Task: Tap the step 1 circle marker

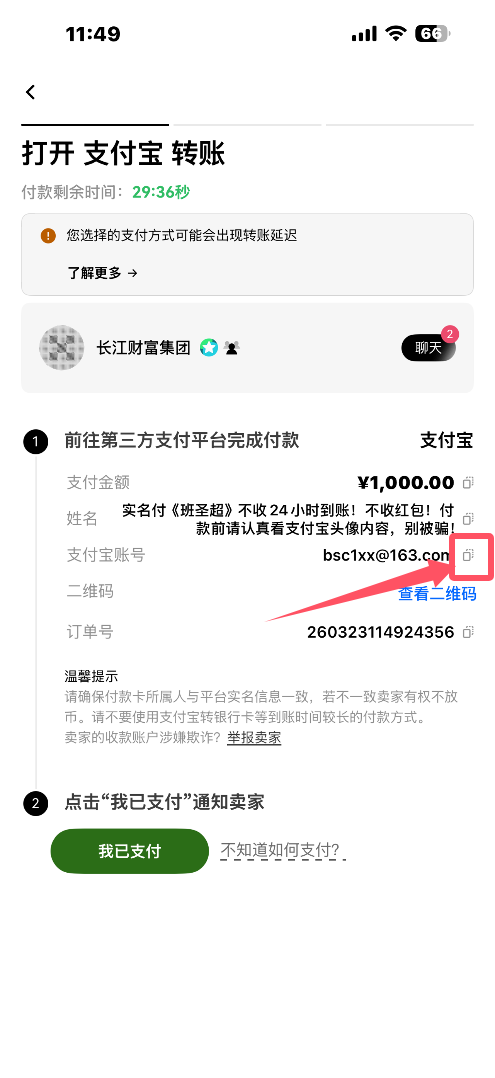Action: coord(36,441)
